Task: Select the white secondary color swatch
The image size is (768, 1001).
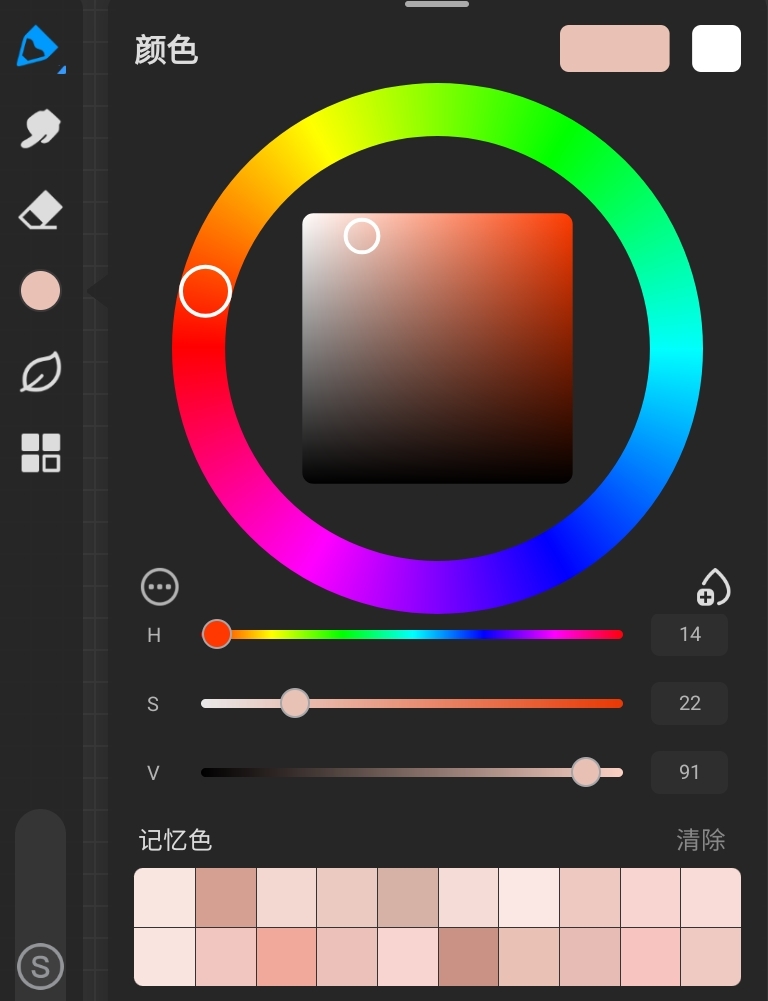Action: click(716, 49)
